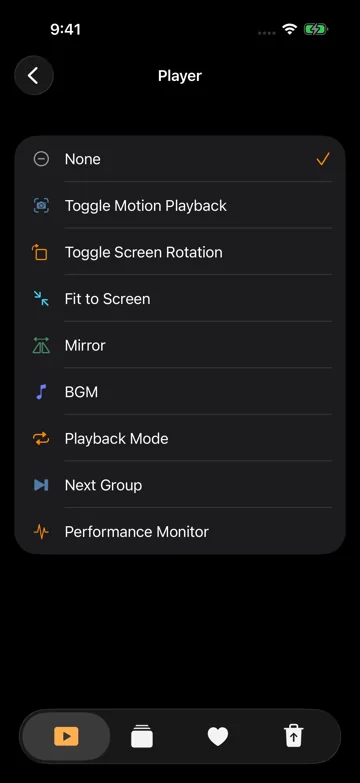
Task: Select the BGM option
Action: (180, 392)
